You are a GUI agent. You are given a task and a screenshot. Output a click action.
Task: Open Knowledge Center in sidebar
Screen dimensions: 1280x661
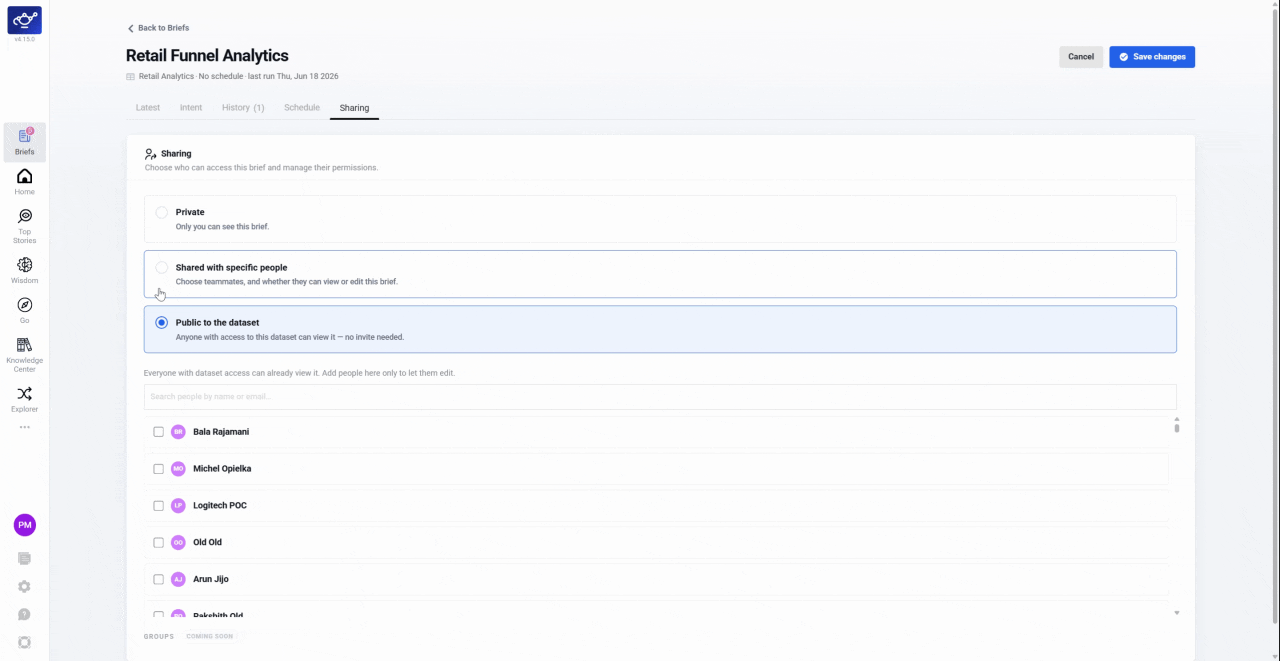(x=24, y=354)
